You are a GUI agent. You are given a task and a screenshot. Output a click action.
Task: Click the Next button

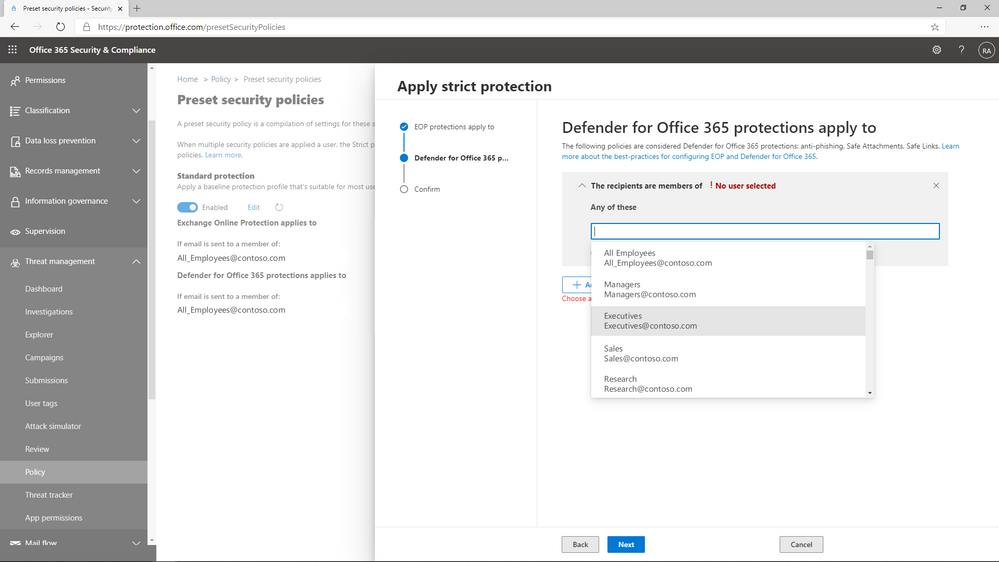coord(626,544)
